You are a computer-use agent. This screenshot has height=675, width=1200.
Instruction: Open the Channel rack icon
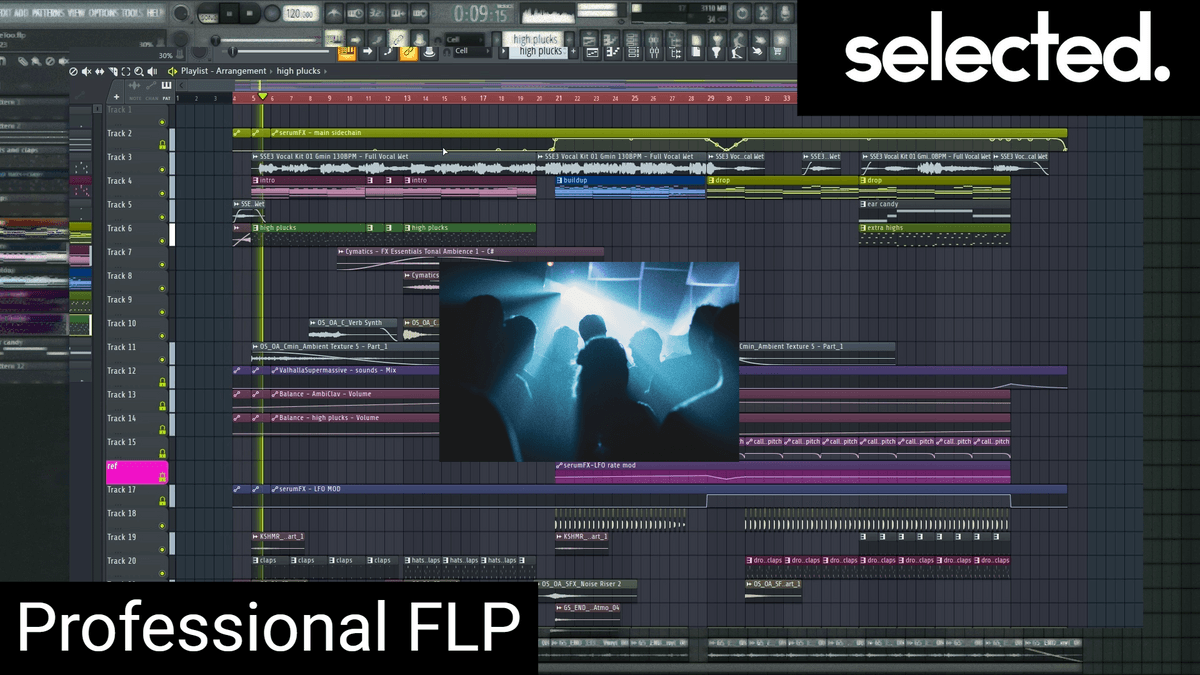634,49
